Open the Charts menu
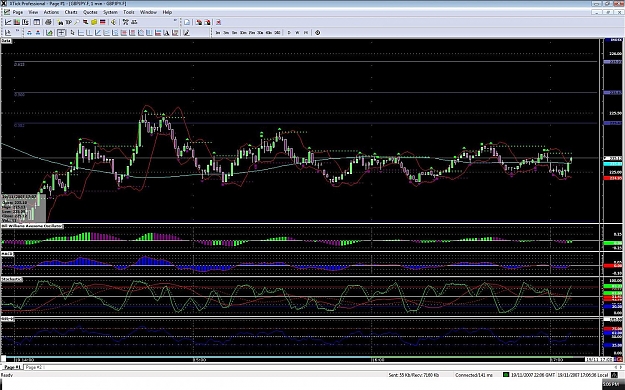625x390 pixels. [71, 12]
